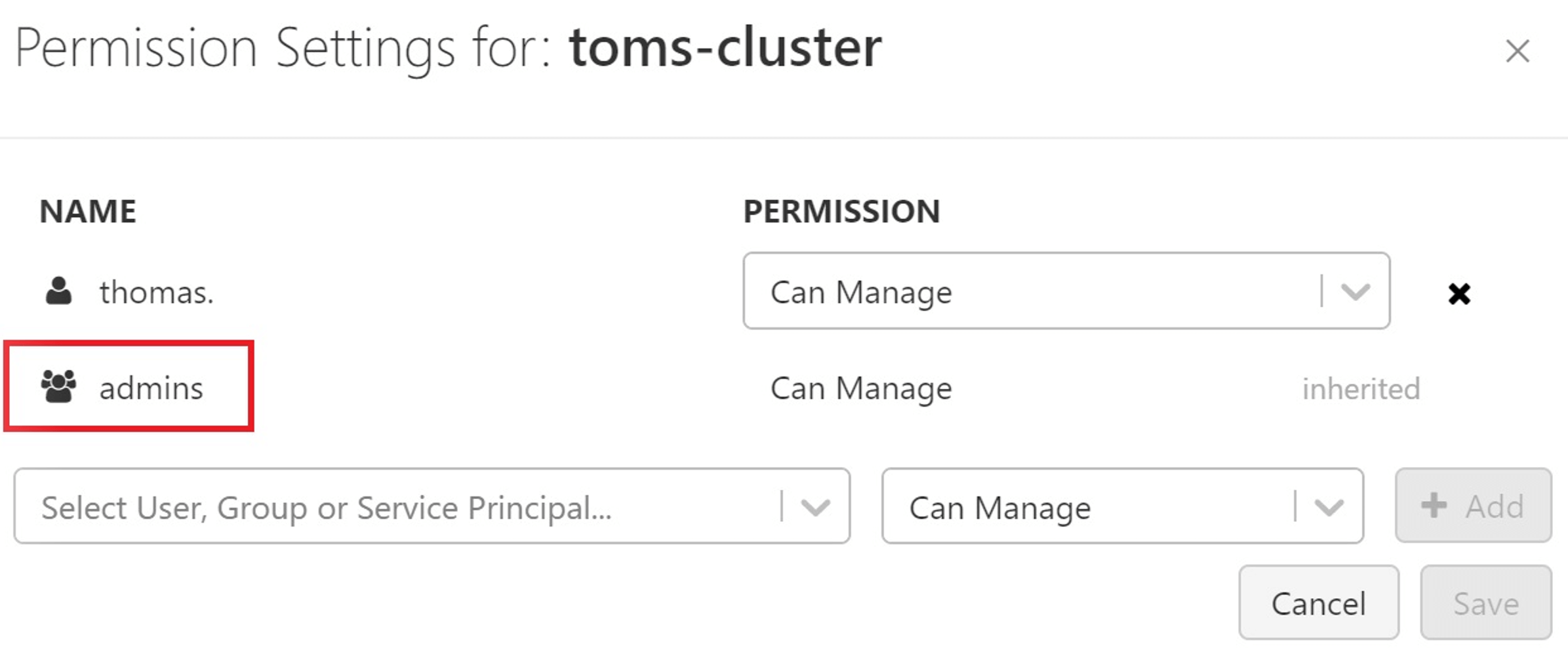The height and width of the screenshot is (648, 1568).
Task: Click the toms-cluster dialog title
Action: point(724,47)
